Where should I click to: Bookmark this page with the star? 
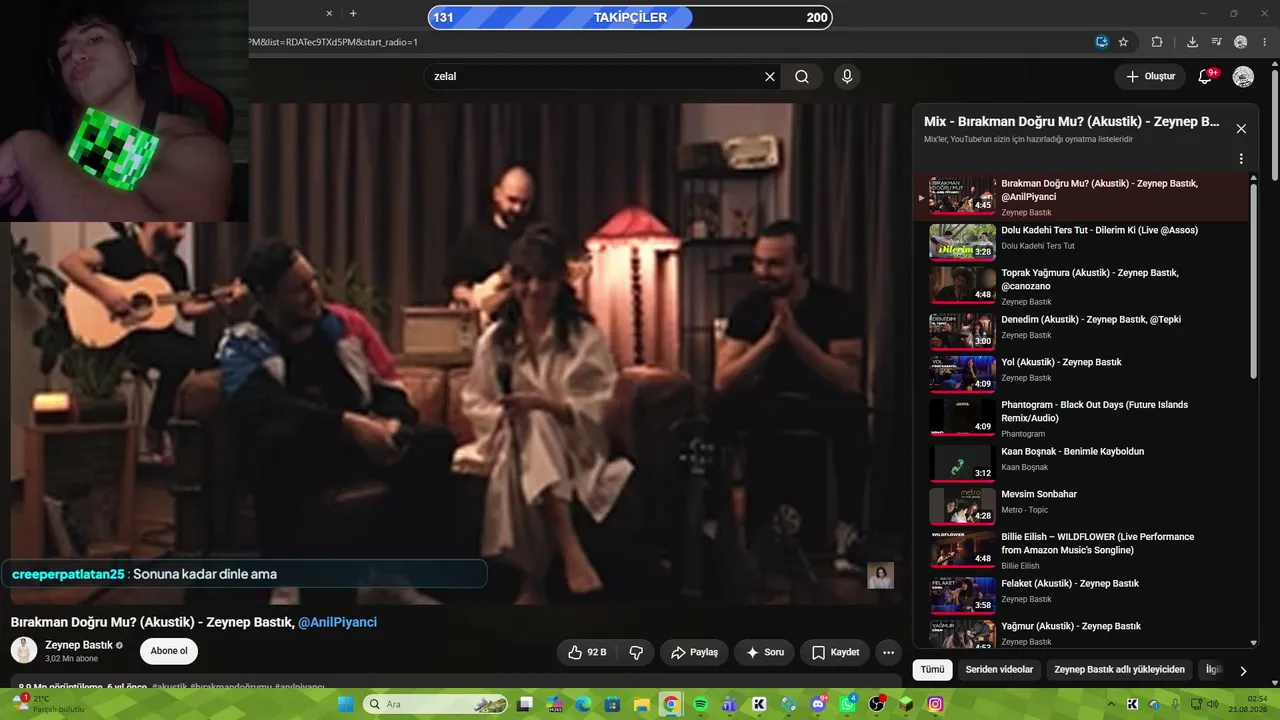tap(1123, 42)
